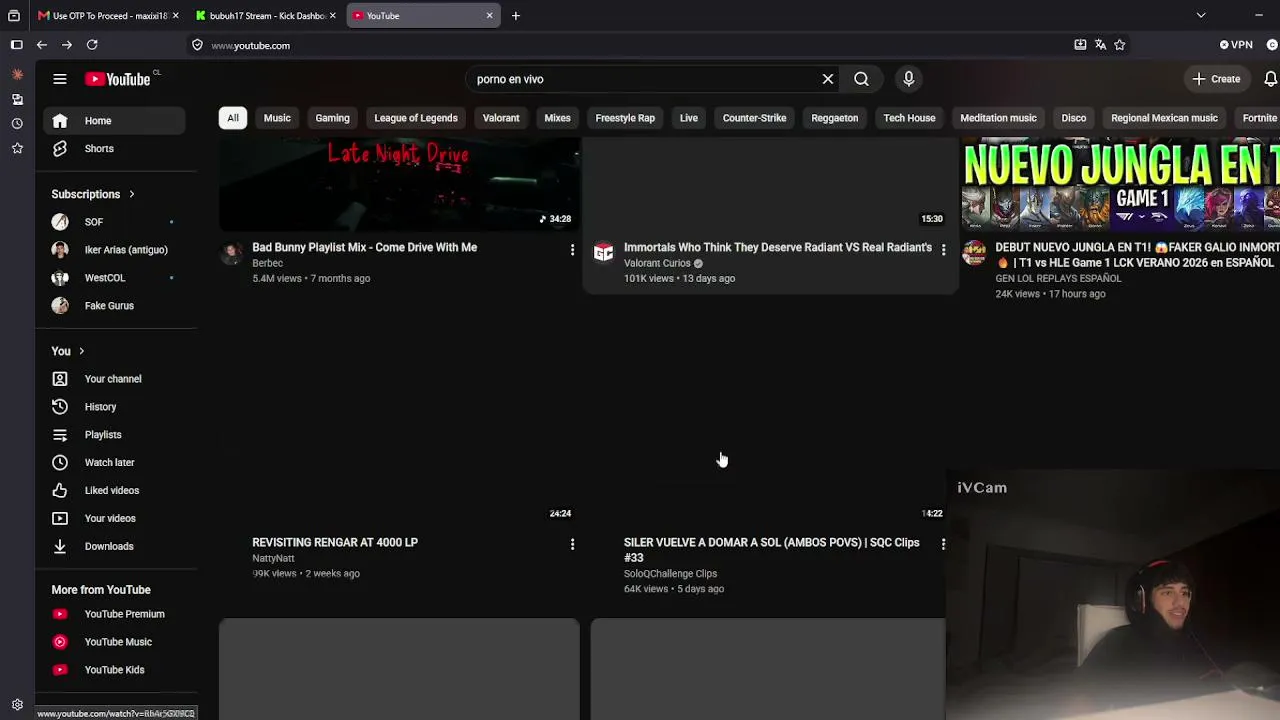Open the NUEVO JUNGLA video thumbnail
The width and height of the screenshot is (1280, 720).
[x=1121, y=184]
